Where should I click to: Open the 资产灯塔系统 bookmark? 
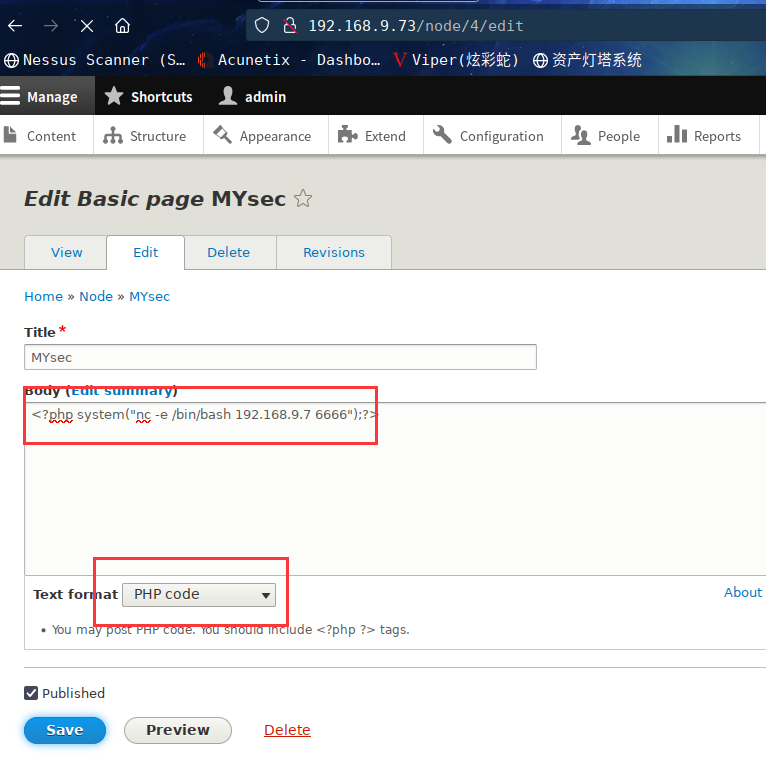(x=587, y=60)
